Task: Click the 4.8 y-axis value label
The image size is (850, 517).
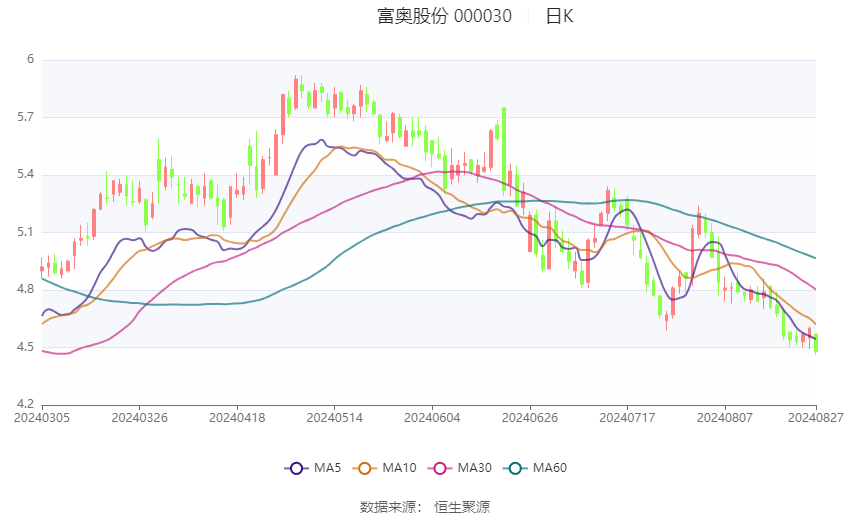Action: 25,289
